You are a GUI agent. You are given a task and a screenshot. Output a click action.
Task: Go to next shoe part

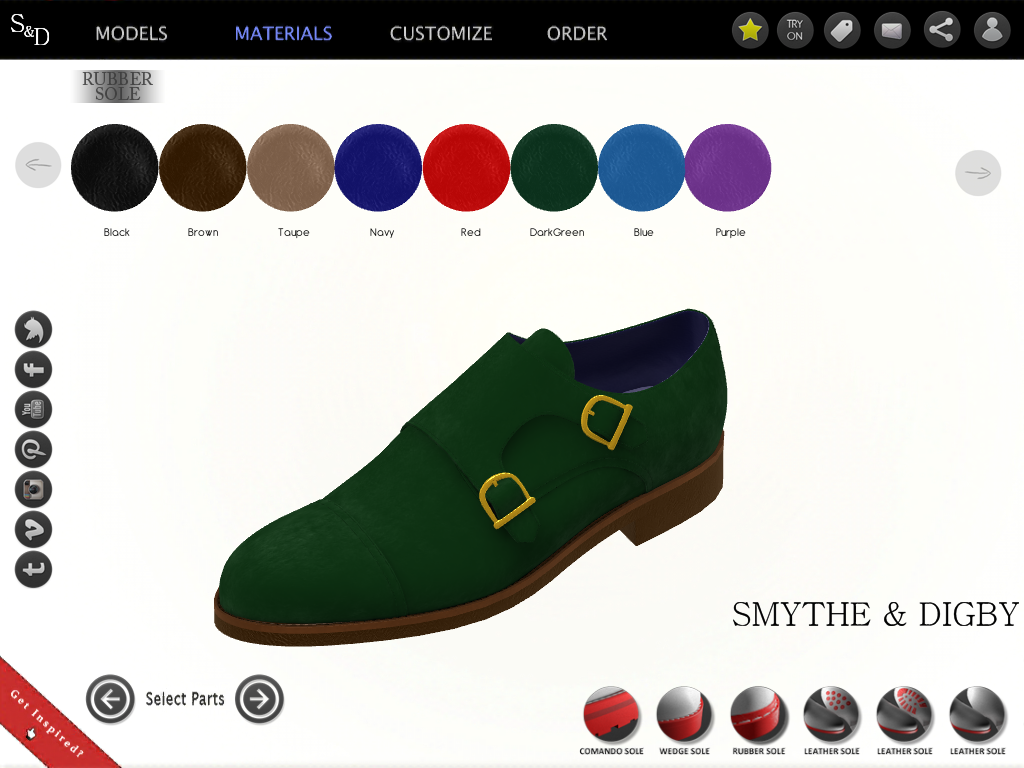259,699
